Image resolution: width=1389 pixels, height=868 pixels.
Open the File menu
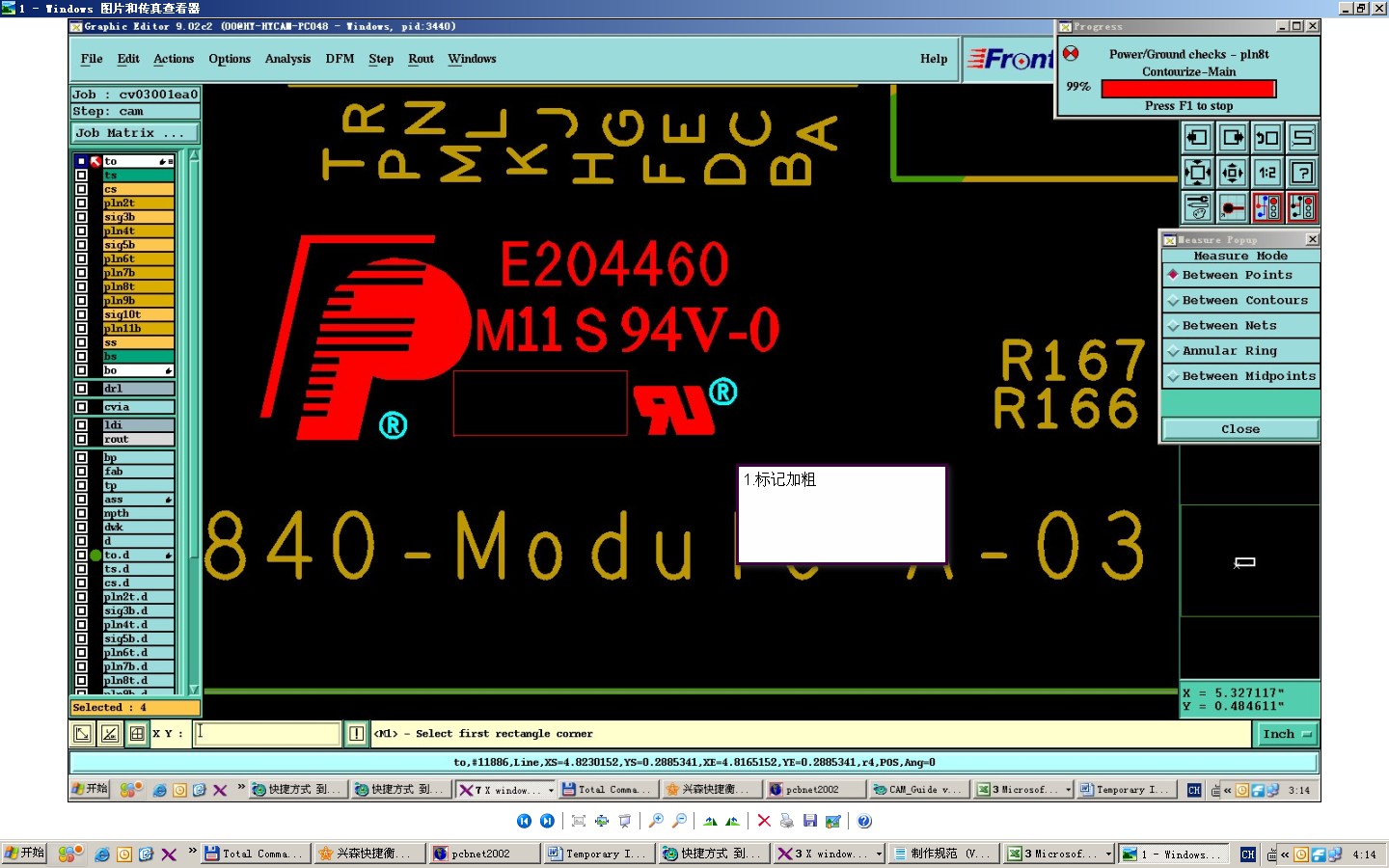[x=92, y=59]
